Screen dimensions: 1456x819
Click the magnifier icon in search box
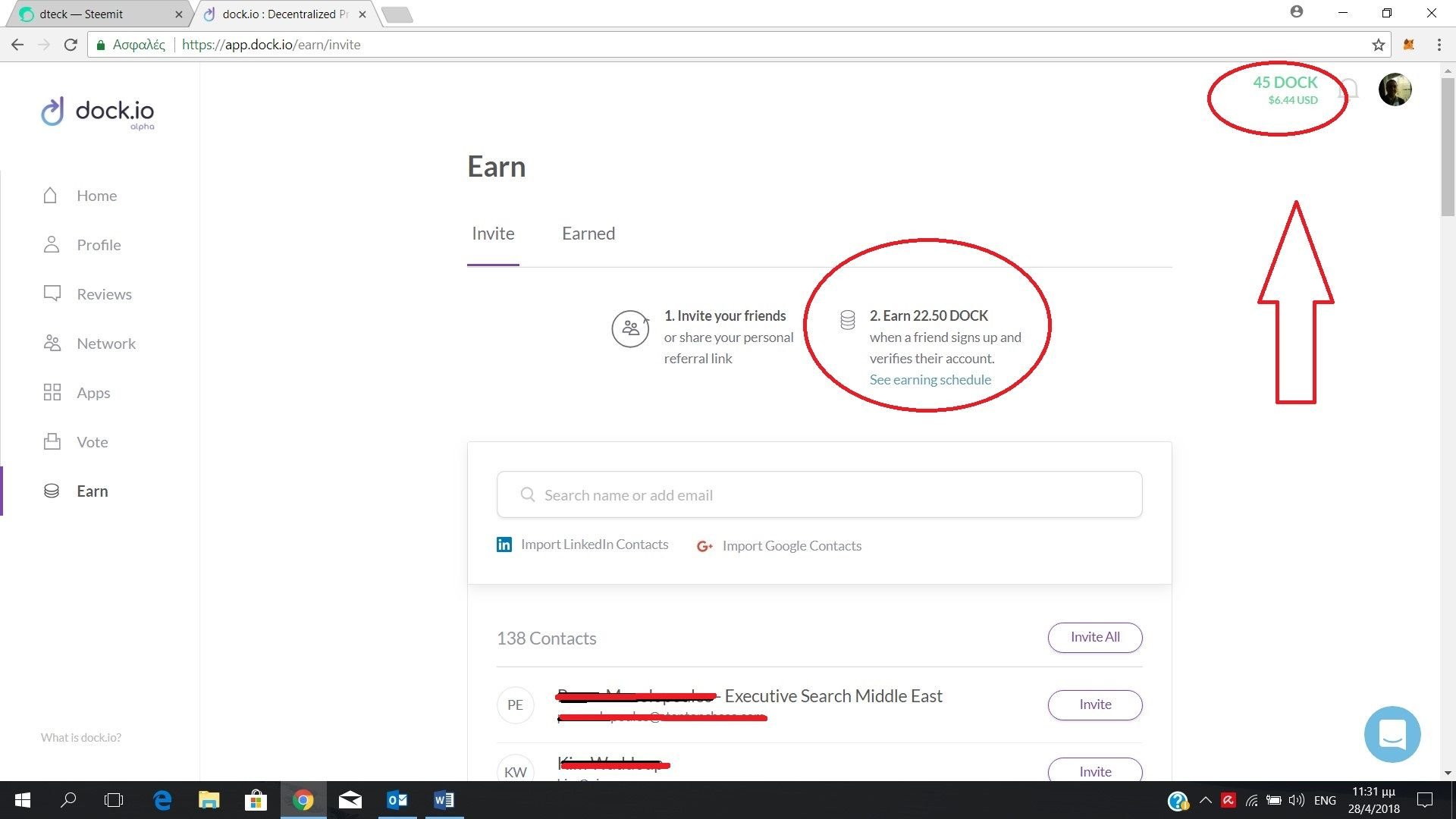(528, 494)
